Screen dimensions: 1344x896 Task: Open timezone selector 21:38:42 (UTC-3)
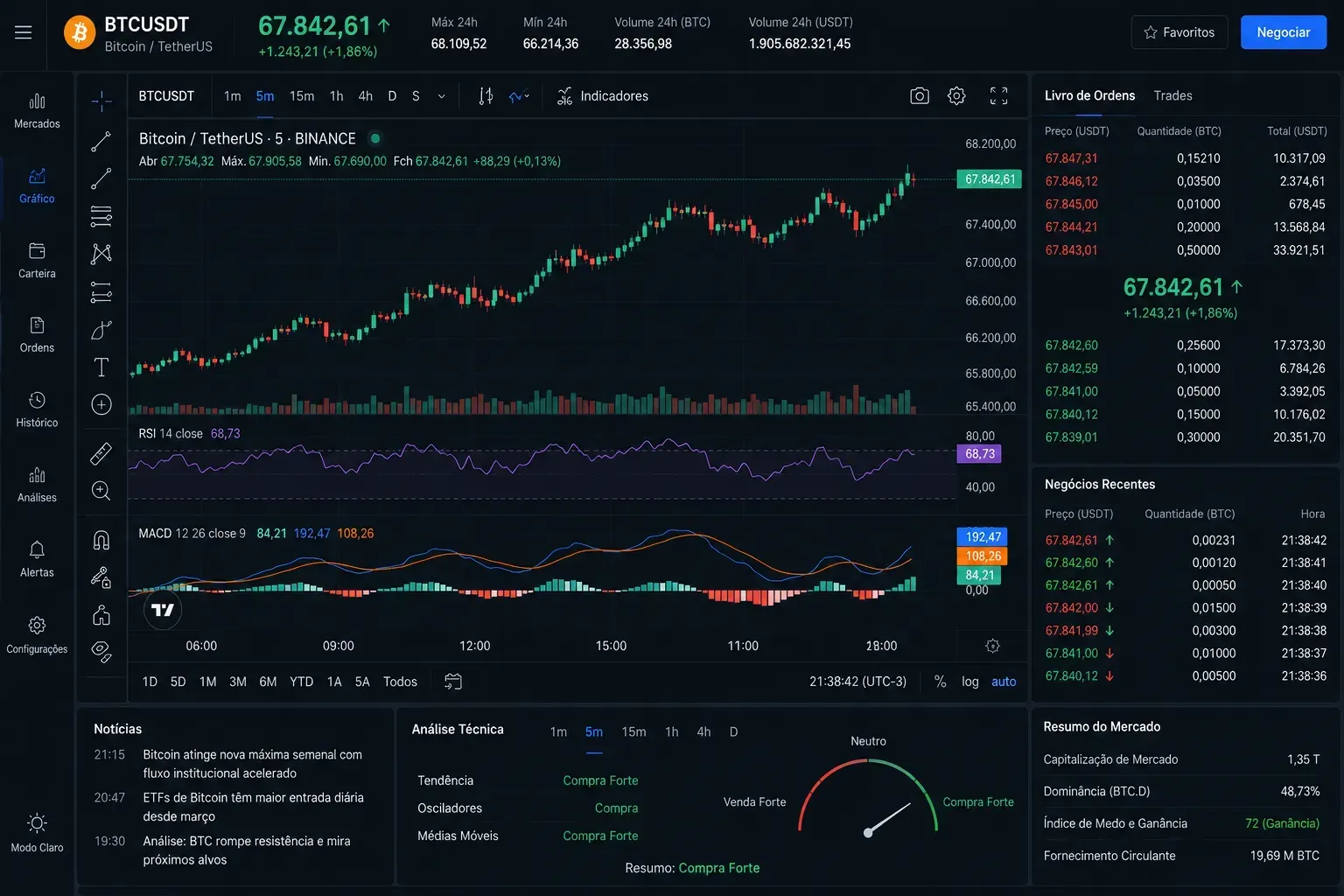coord(857,682)
